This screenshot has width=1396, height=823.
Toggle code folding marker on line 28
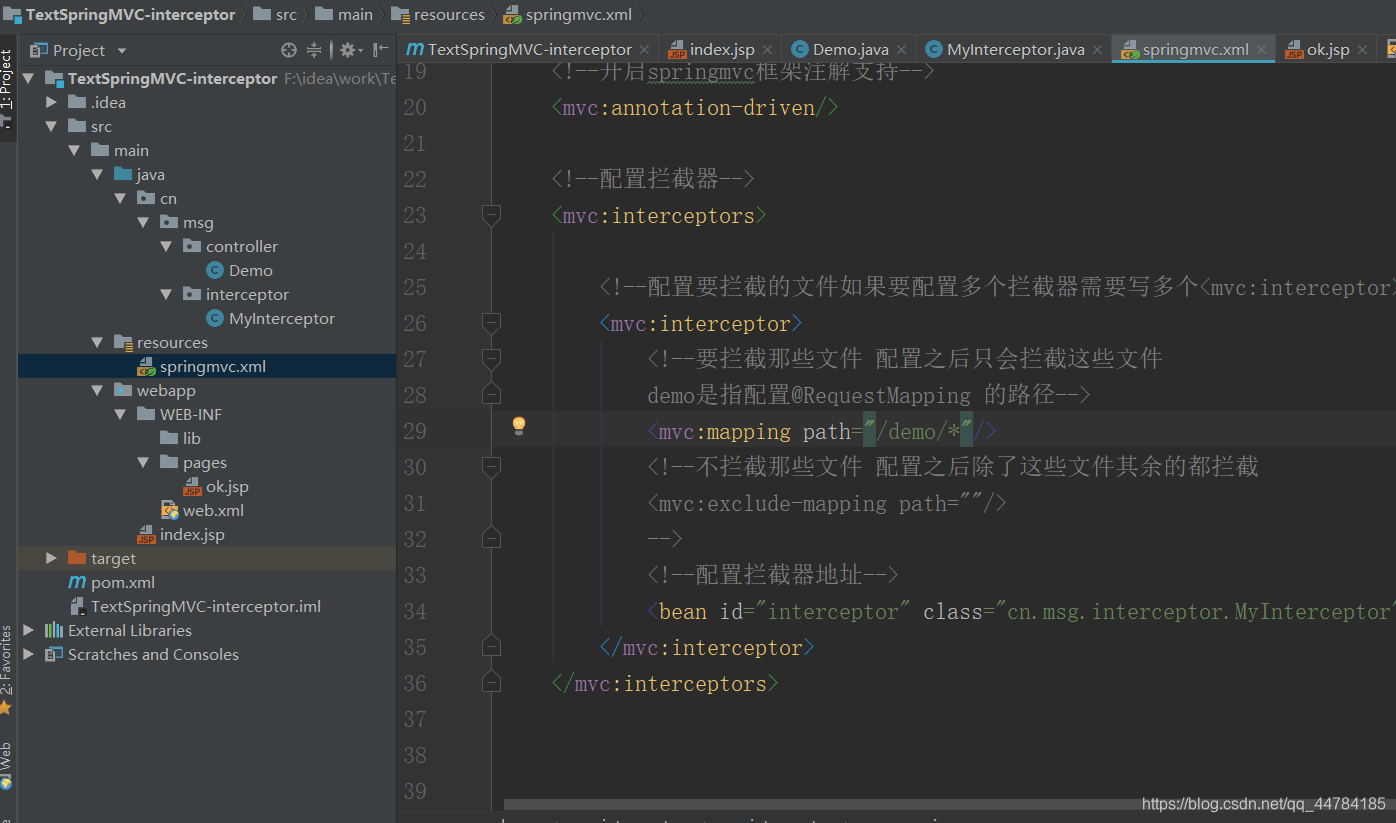click(x=491, y=395)
